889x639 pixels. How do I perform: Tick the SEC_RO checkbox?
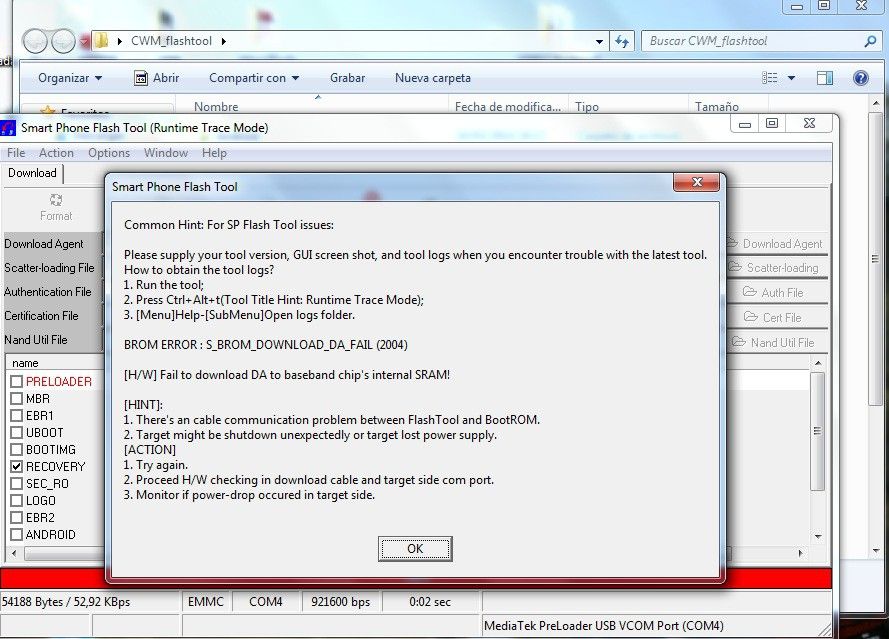tap(16, 484)
